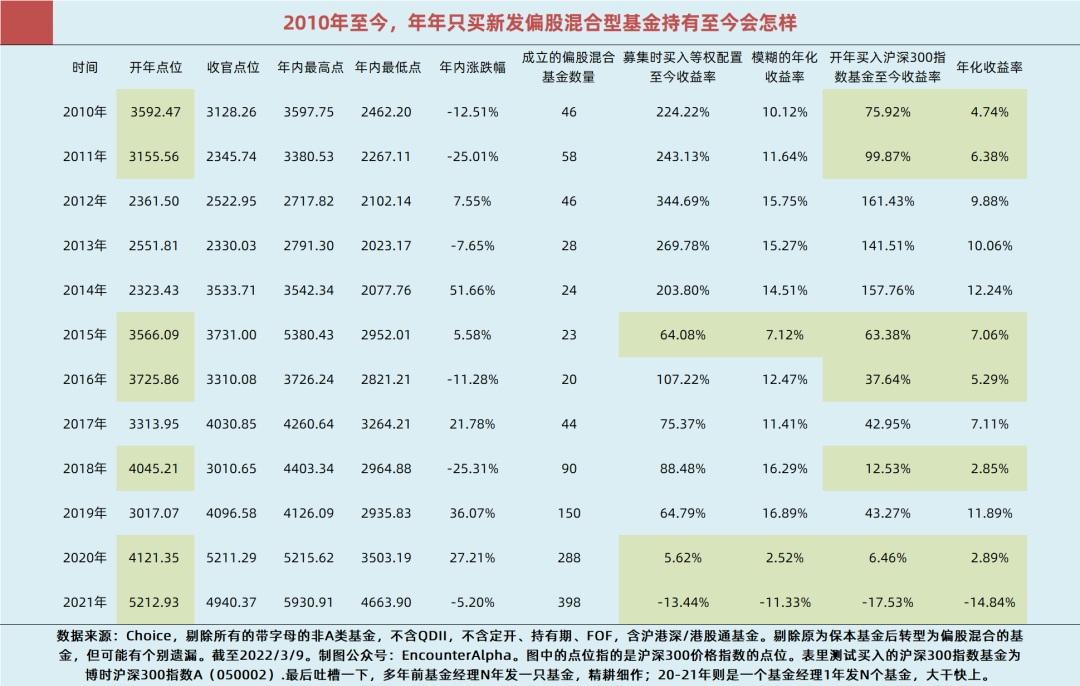Click the 2021年 row label
Screen dimensions: 1080x686
pos(86,602)
